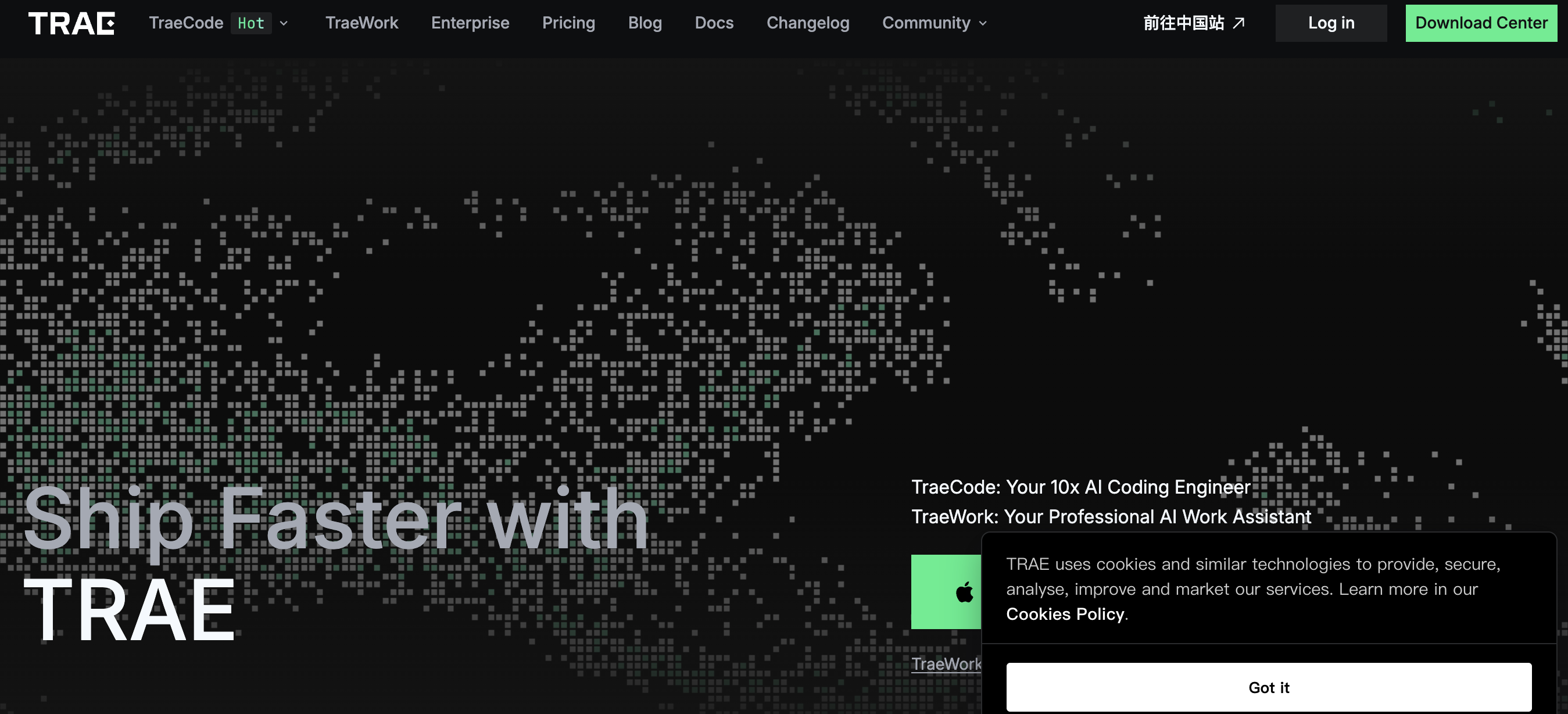Open the Docs link

pos(714,23)
